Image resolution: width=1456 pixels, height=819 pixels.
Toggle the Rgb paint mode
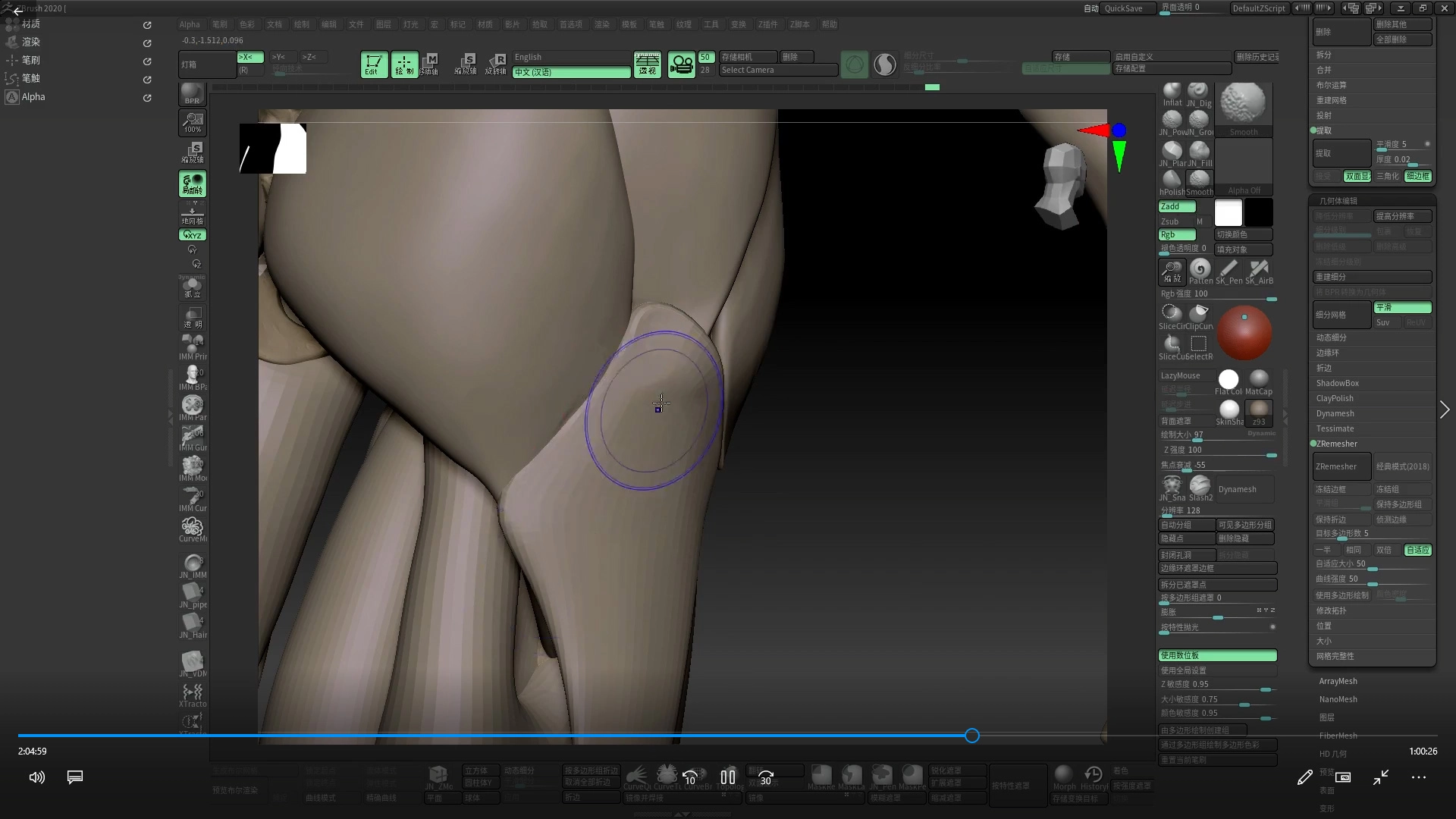point(1177,234)
